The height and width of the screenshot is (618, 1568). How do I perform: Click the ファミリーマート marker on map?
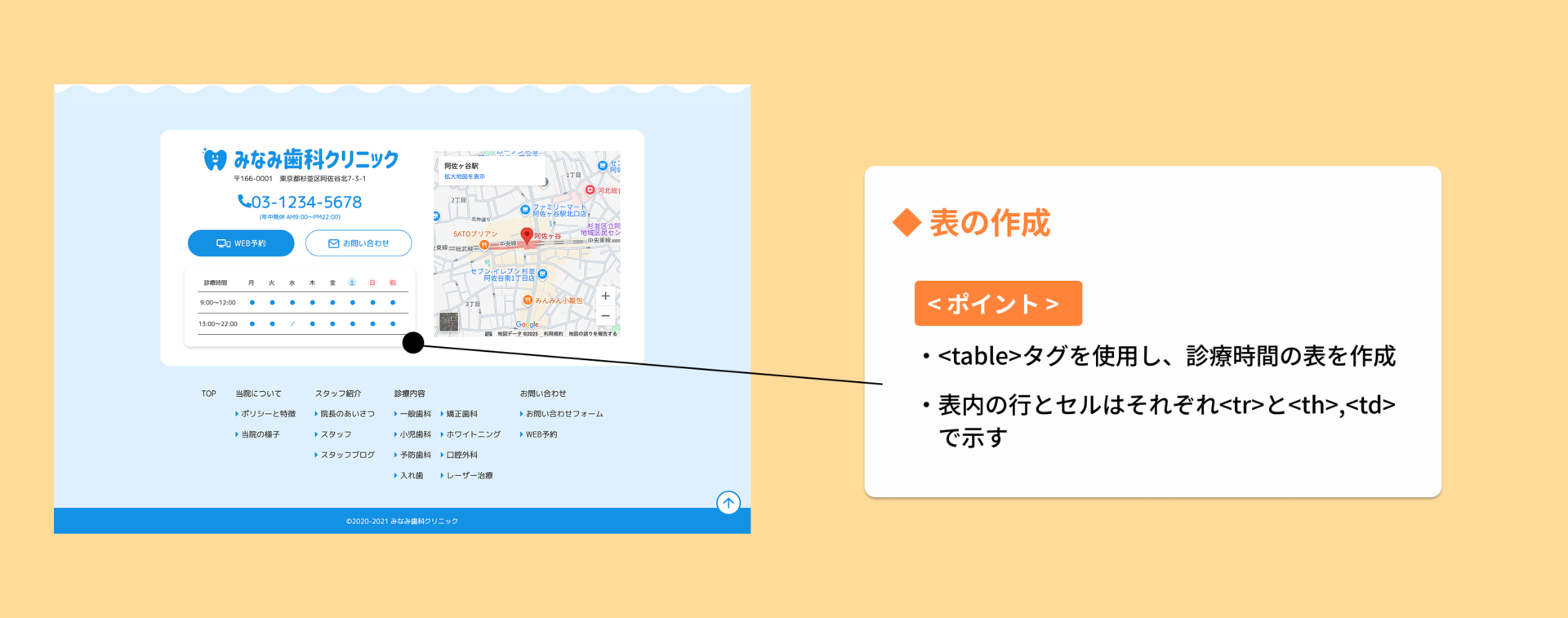click(x=525, y=210)
